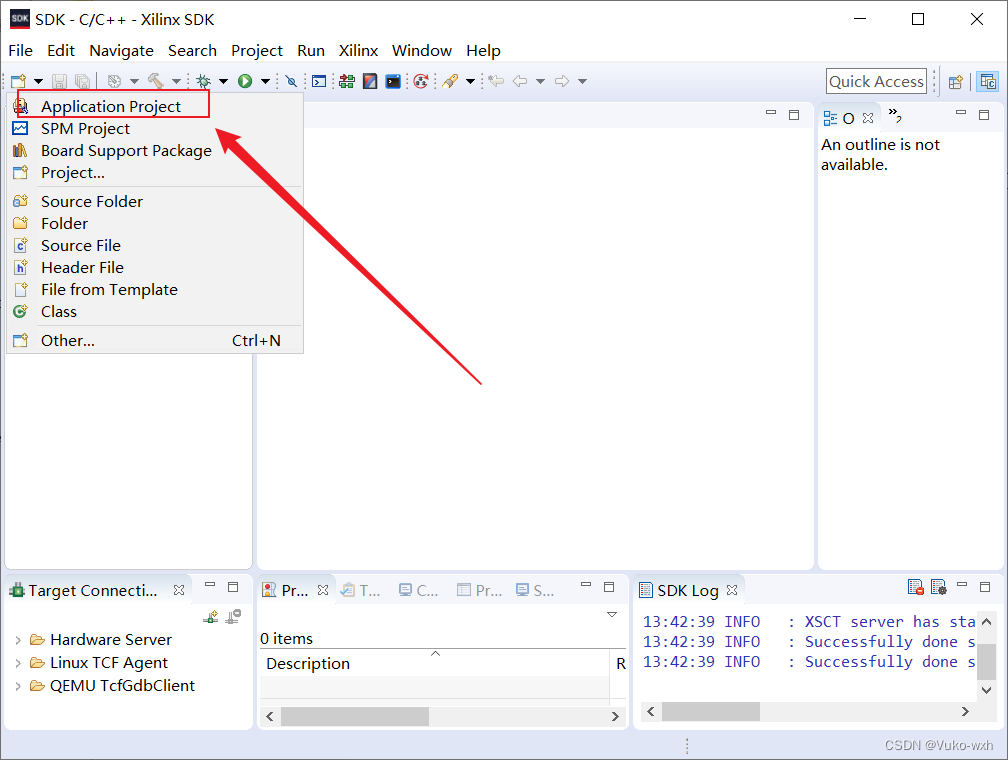Switch to the SDK Terminal tab
The image size is (1008, 760).
pos(535,590)
